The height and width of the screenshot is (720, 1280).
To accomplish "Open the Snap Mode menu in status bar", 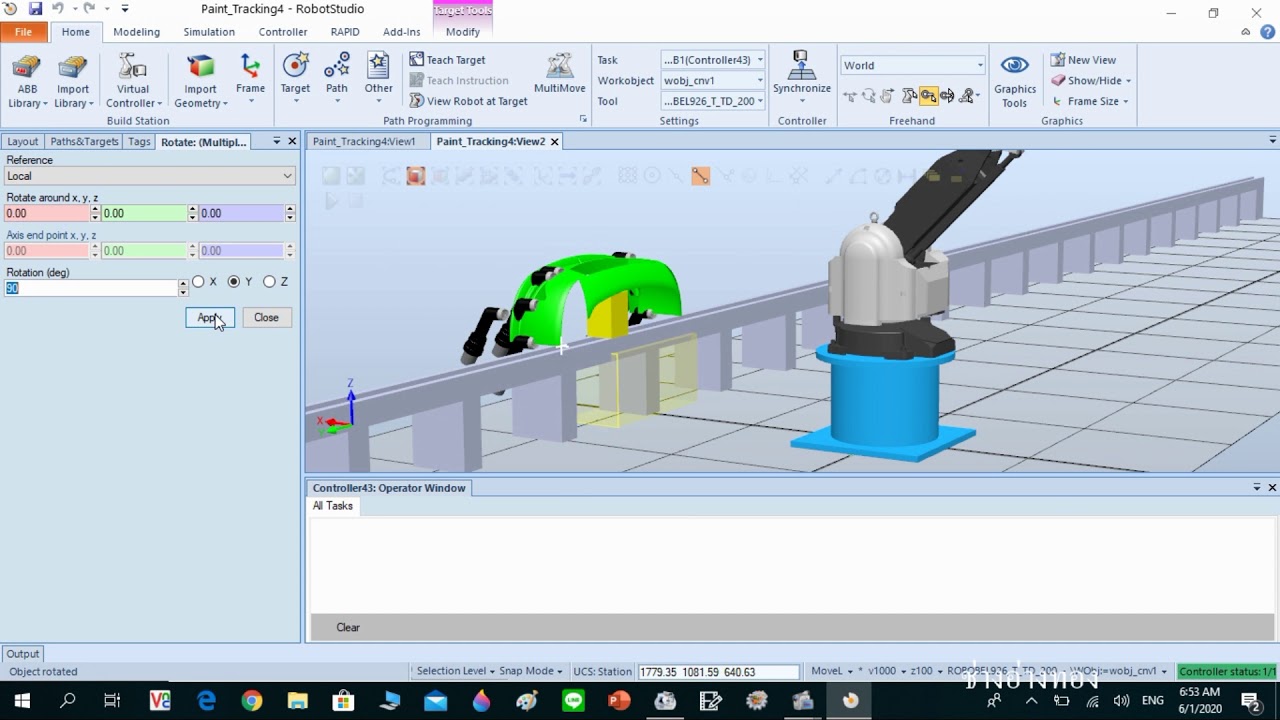I will [x=531, y=671].
